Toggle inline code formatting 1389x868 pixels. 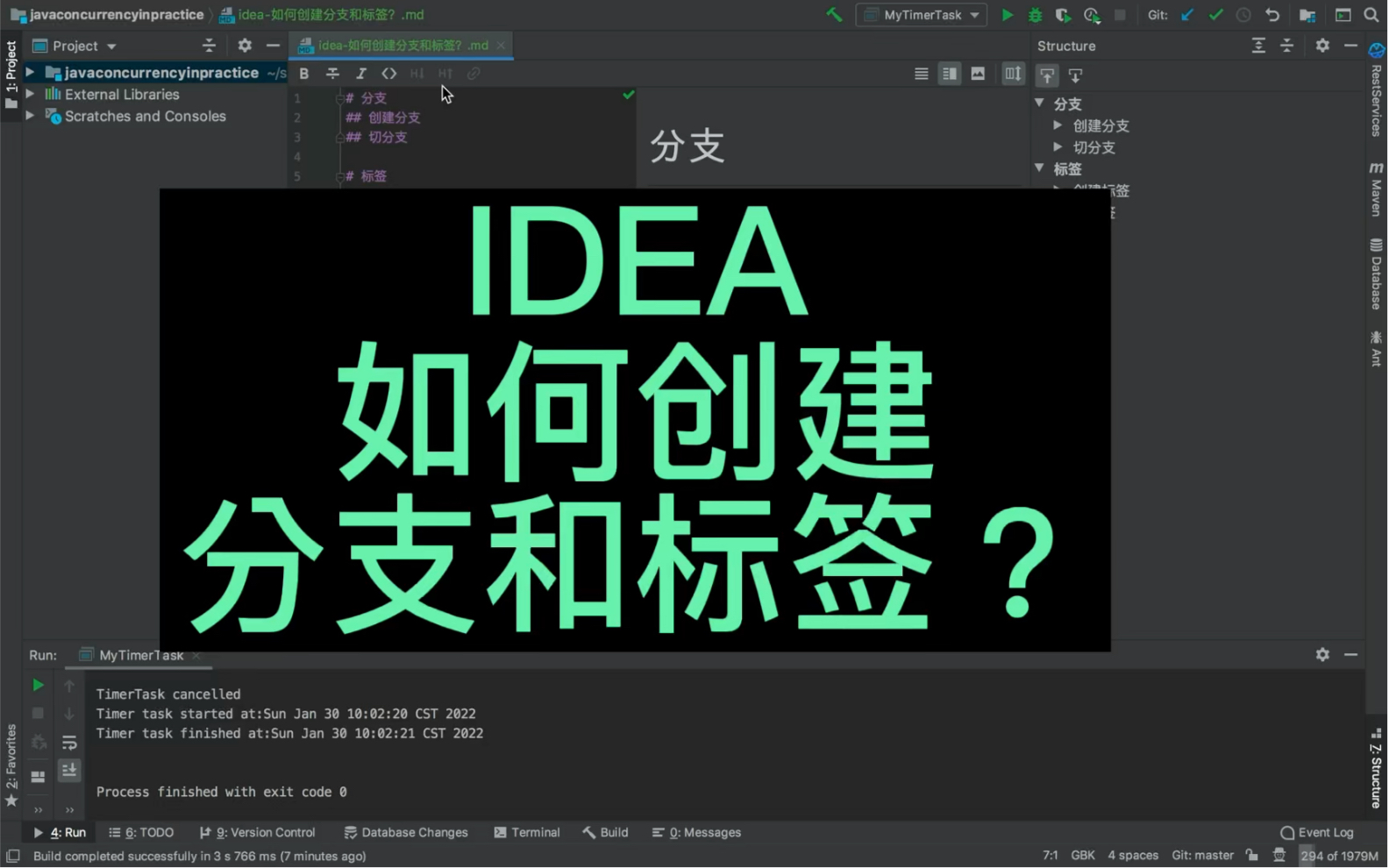pos(388,74)
